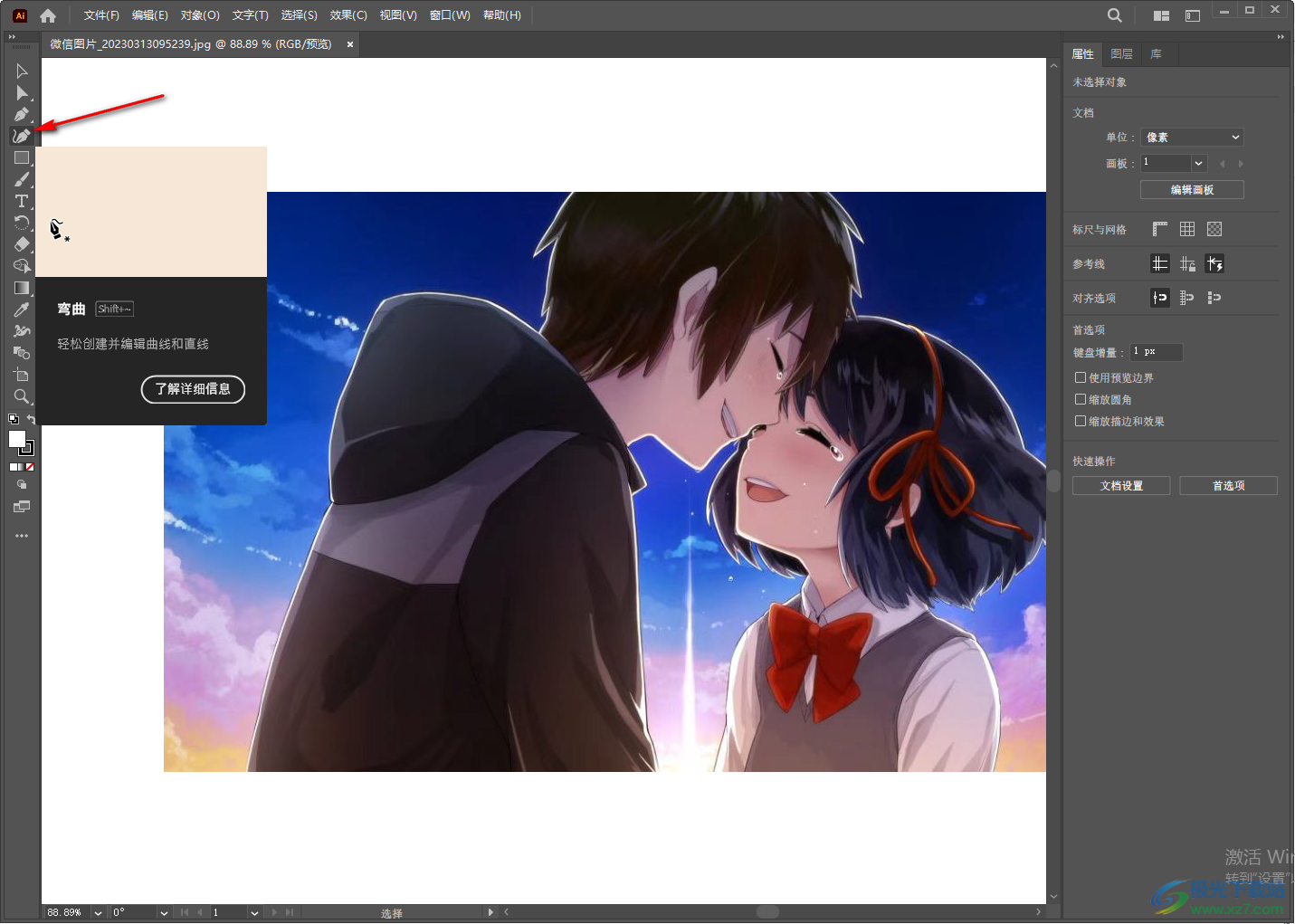1295x924 pixels.
Task: Expand status bar 选择 arrow
Action: pyautogui.click(x=490, y=912)
